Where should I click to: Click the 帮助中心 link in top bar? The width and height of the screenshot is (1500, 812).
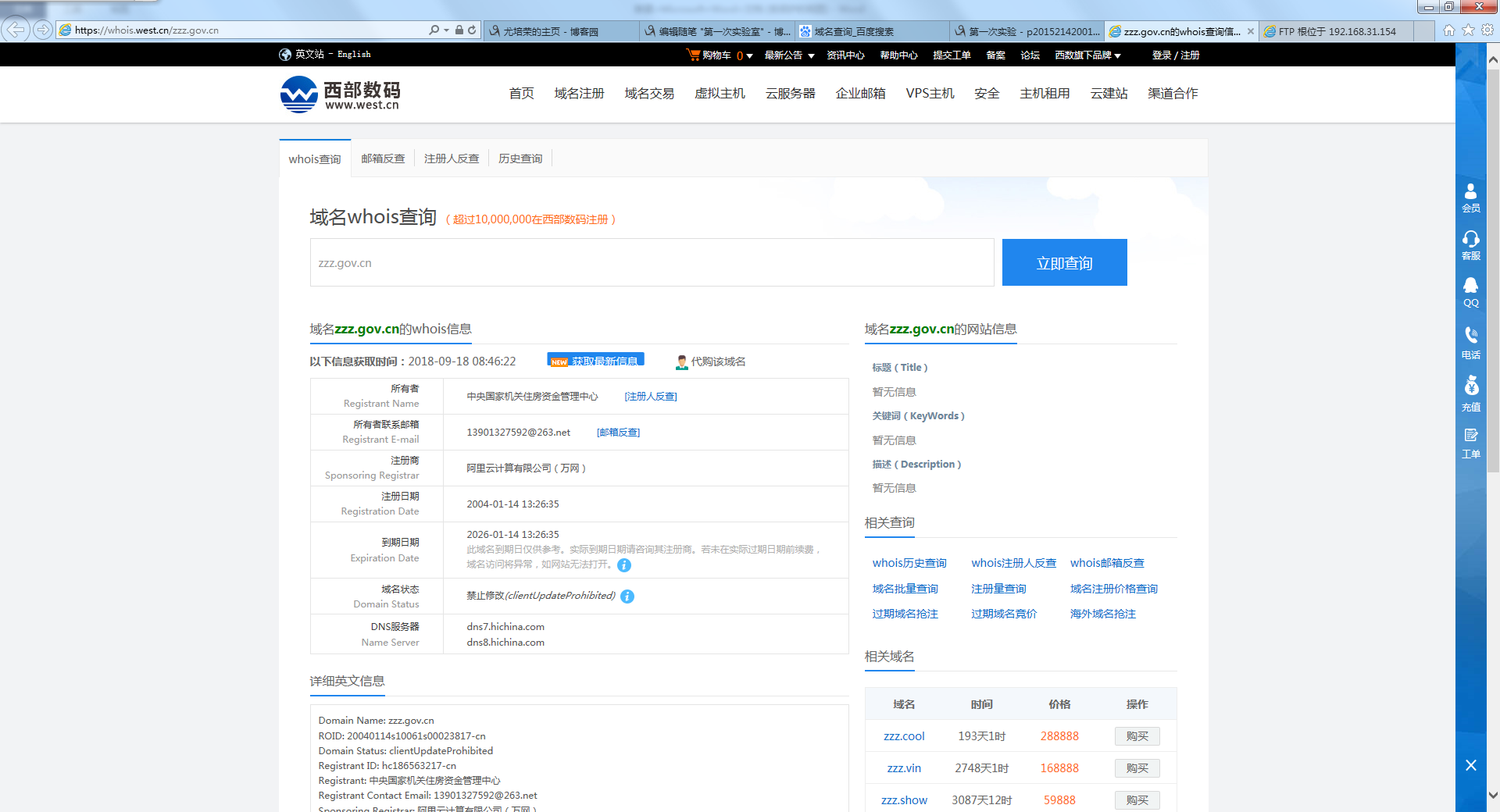[x=899, y=55]
